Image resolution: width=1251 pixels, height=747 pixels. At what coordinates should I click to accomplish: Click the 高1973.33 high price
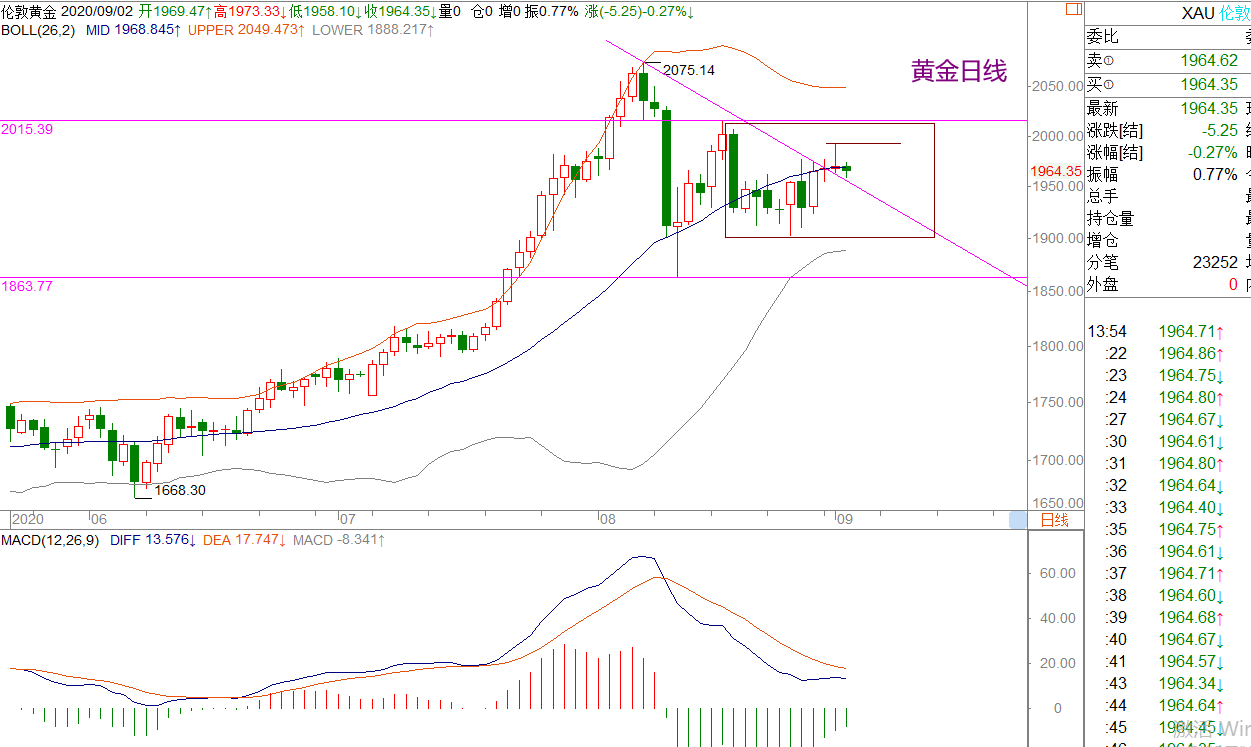click(x=249, y=12)
